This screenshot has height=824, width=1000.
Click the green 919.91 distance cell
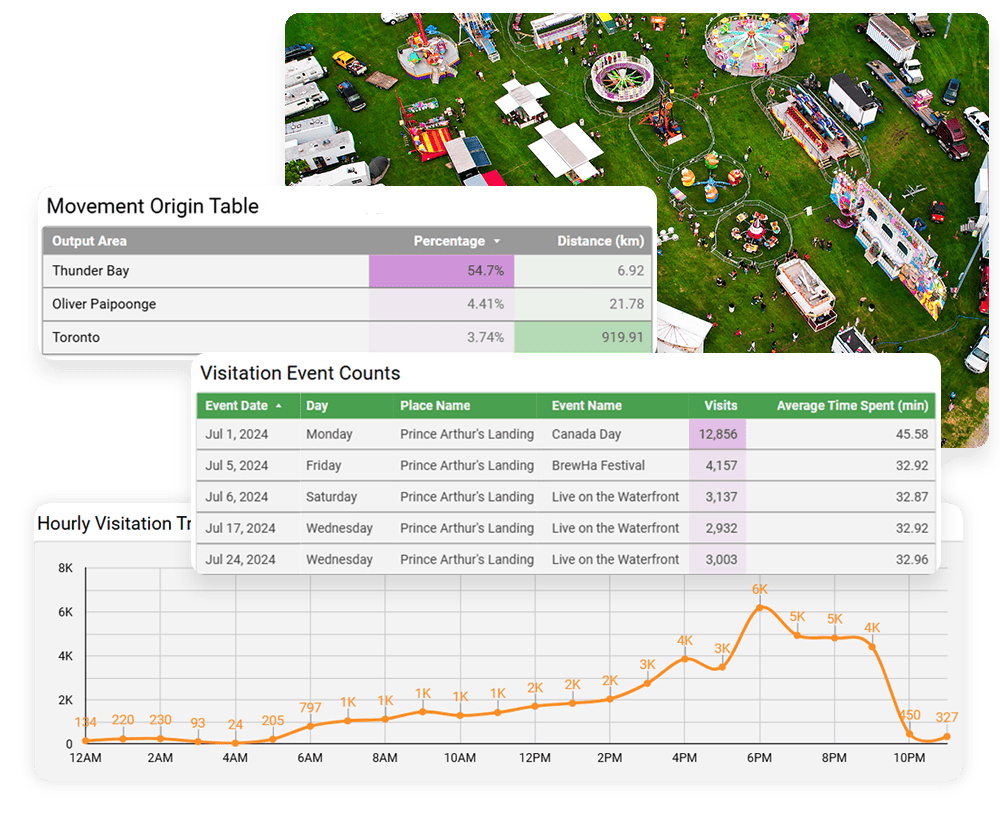click(582, 337)
